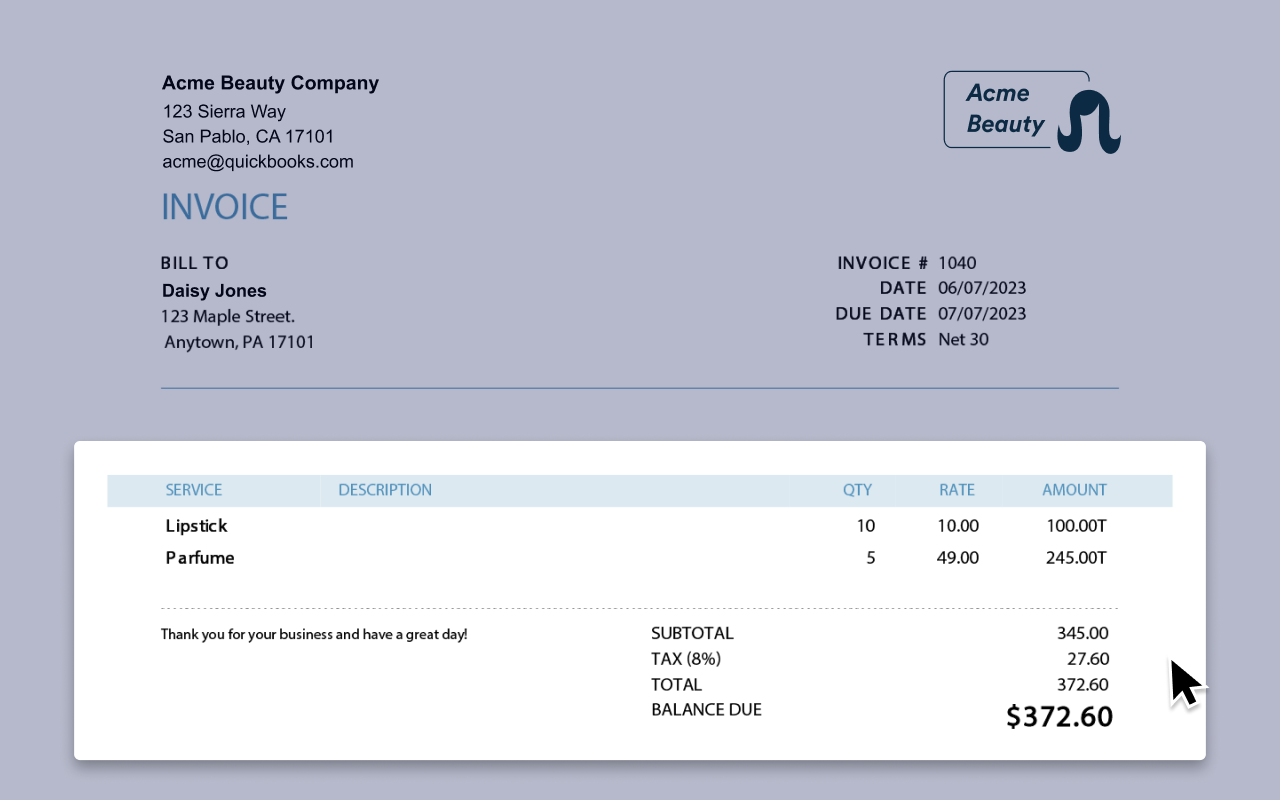This screenshot has height=800, width=1280.
Task: Click the acme@quickbooks.com email address
Action: tap(257, 161)
